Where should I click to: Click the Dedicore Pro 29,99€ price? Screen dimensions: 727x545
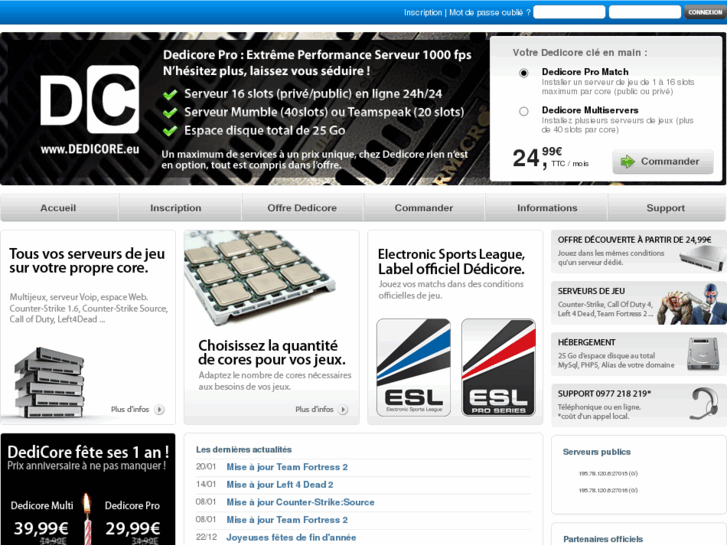click(x=133, y=528)
